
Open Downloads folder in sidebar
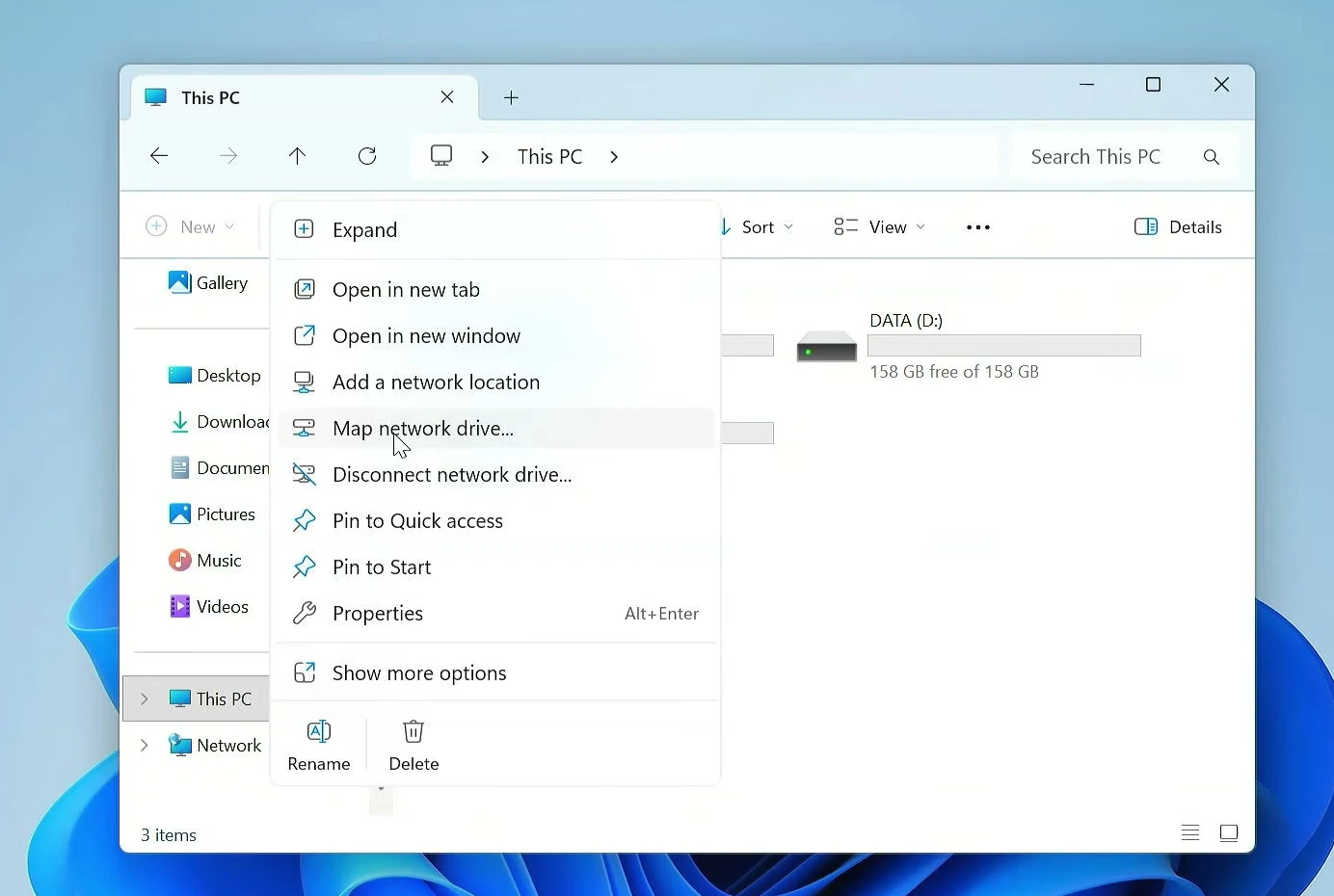219,422
